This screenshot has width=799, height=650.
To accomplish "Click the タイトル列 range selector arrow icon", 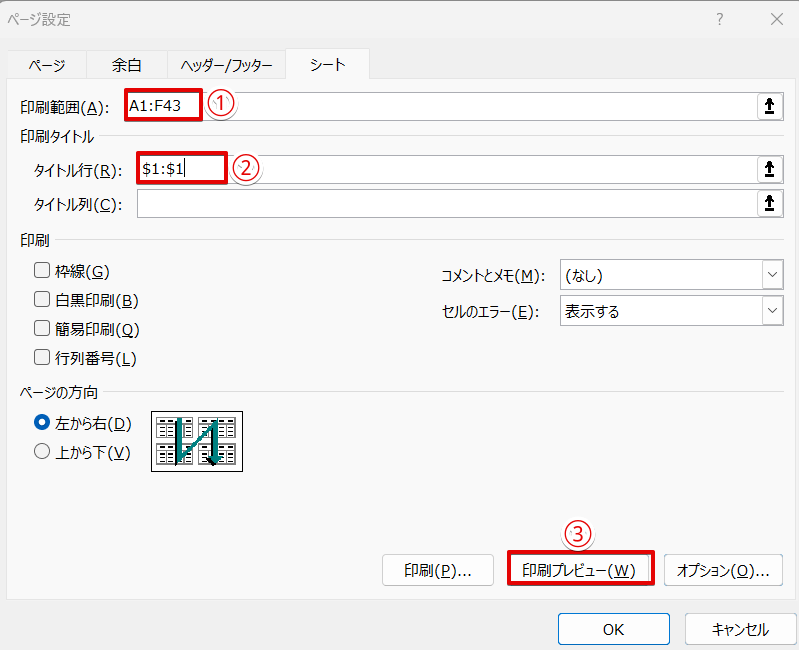I will tap(769, 203).
